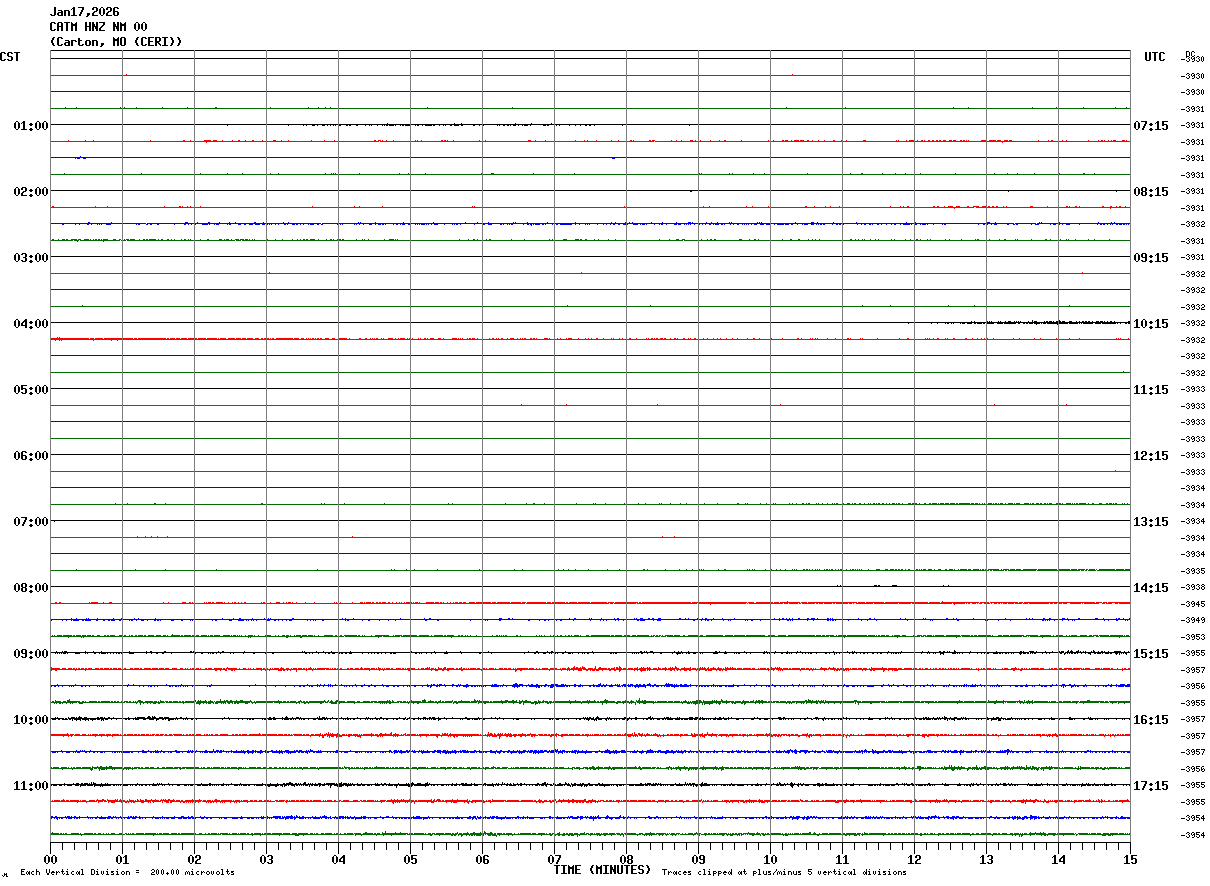Select the 09:00 CST time label
The image size is (1210, 886).
click(31, 654)
